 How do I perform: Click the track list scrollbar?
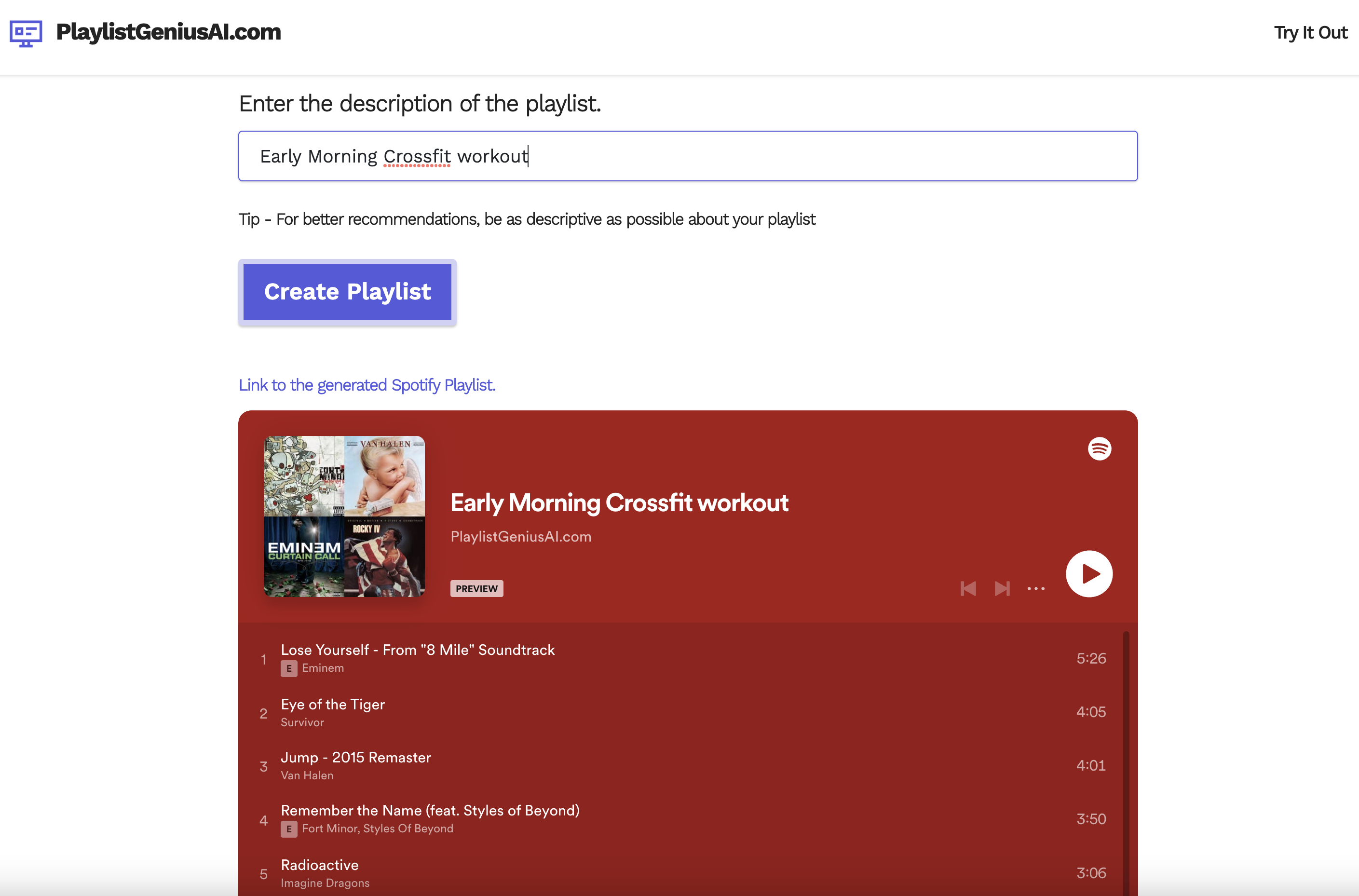[x=1126, y=763]
